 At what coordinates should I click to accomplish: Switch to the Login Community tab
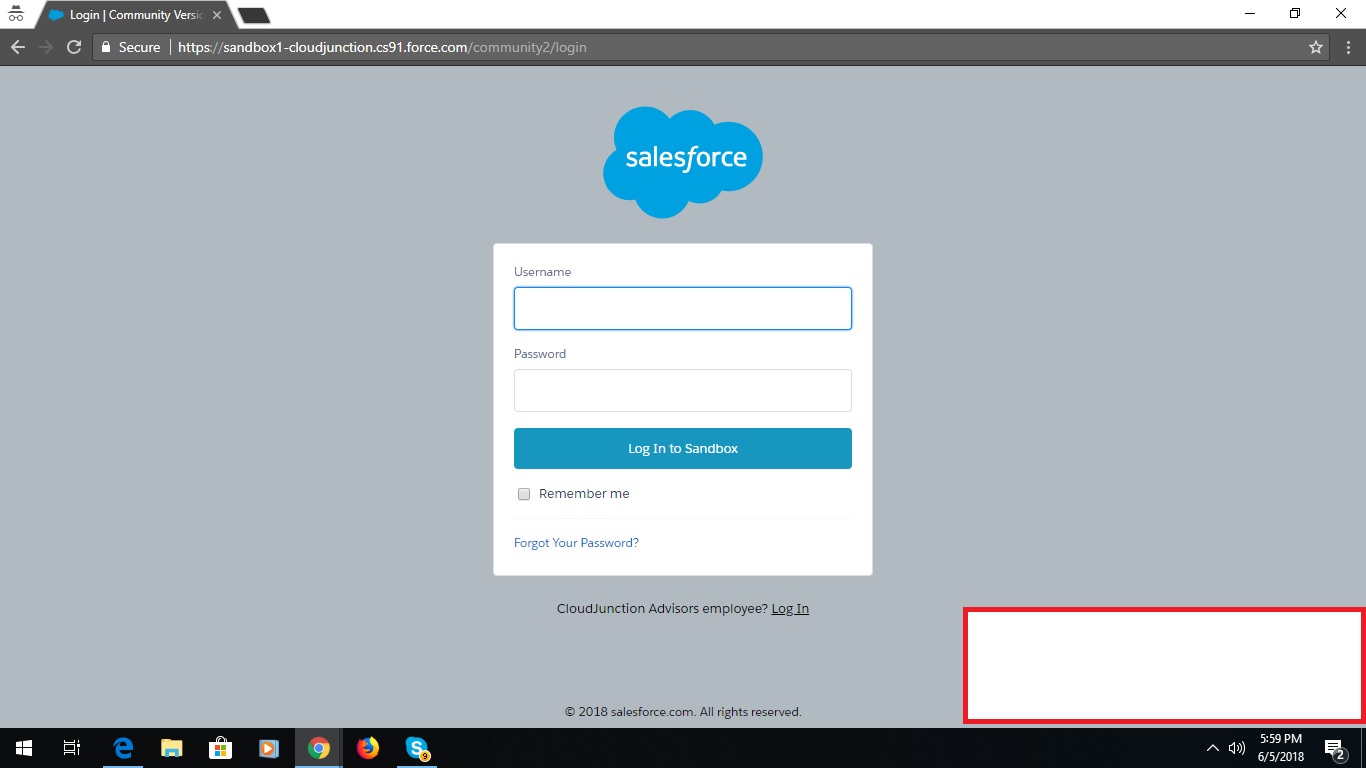click(x=130, y=15)
